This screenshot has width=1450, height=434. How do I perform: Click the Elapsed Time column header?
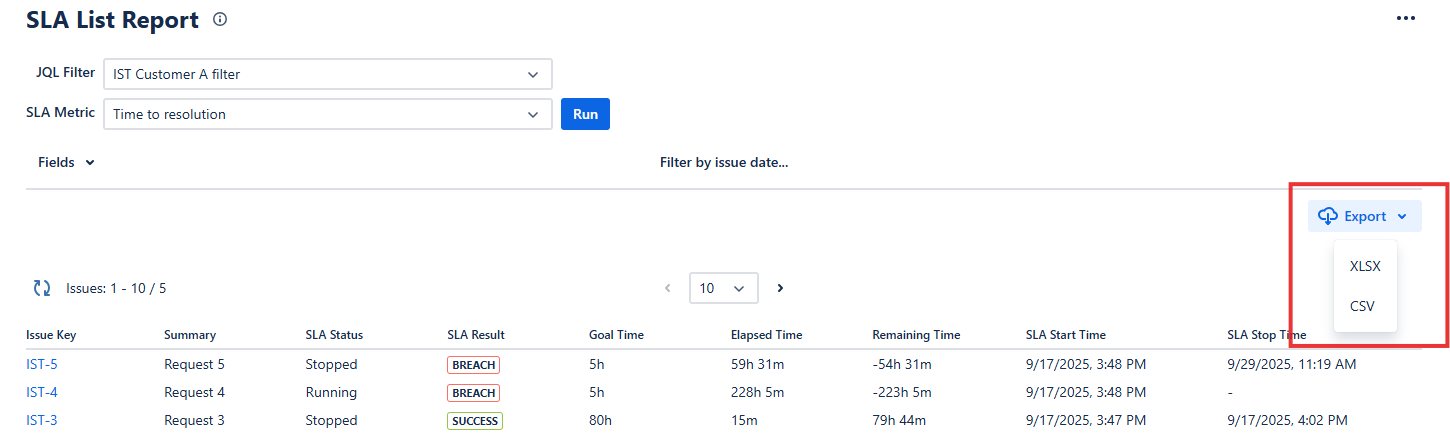pyautogui.click(x=766, y=335)
